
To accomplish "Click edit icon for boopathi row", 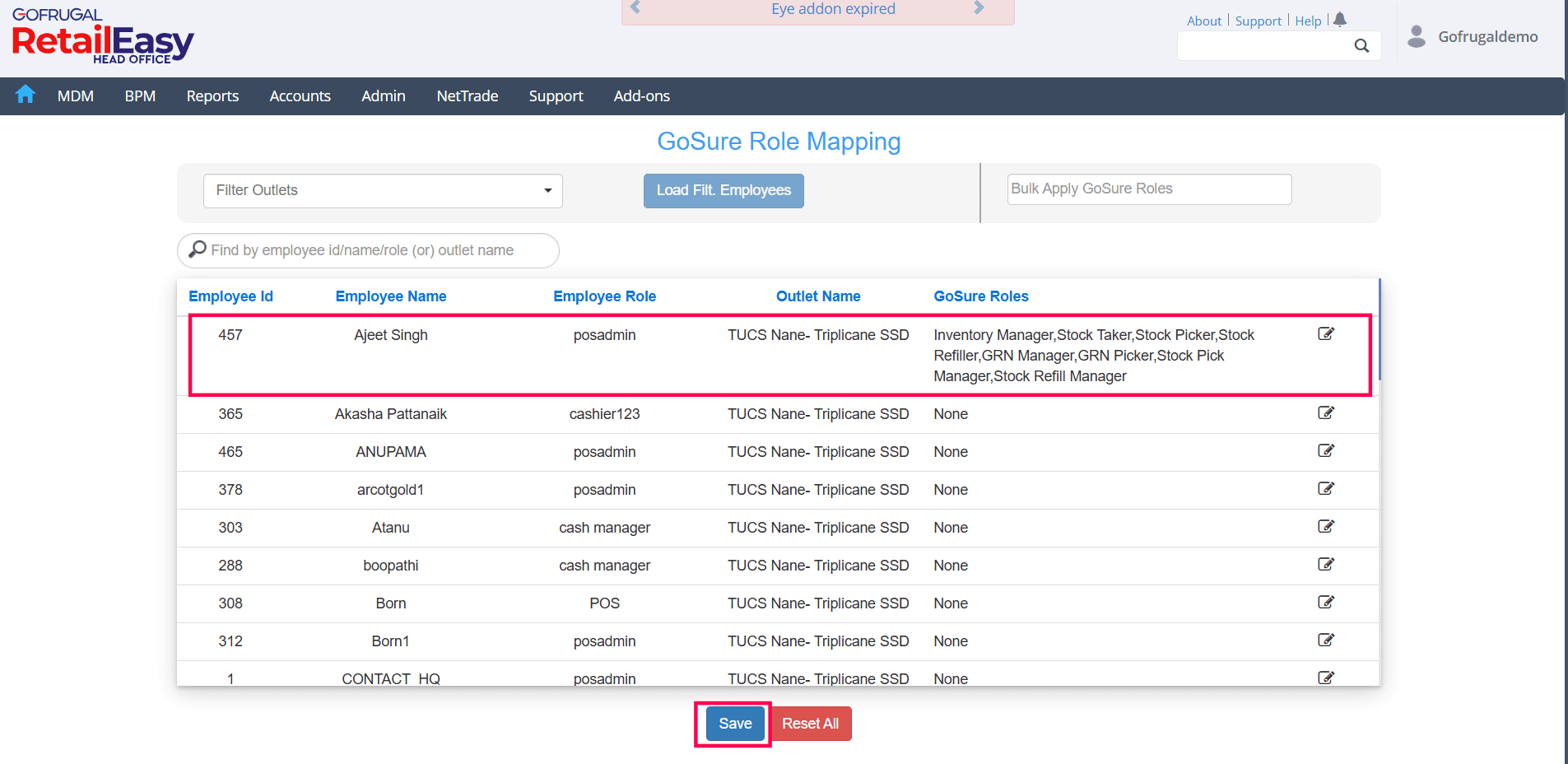I will click(1325, 564).
